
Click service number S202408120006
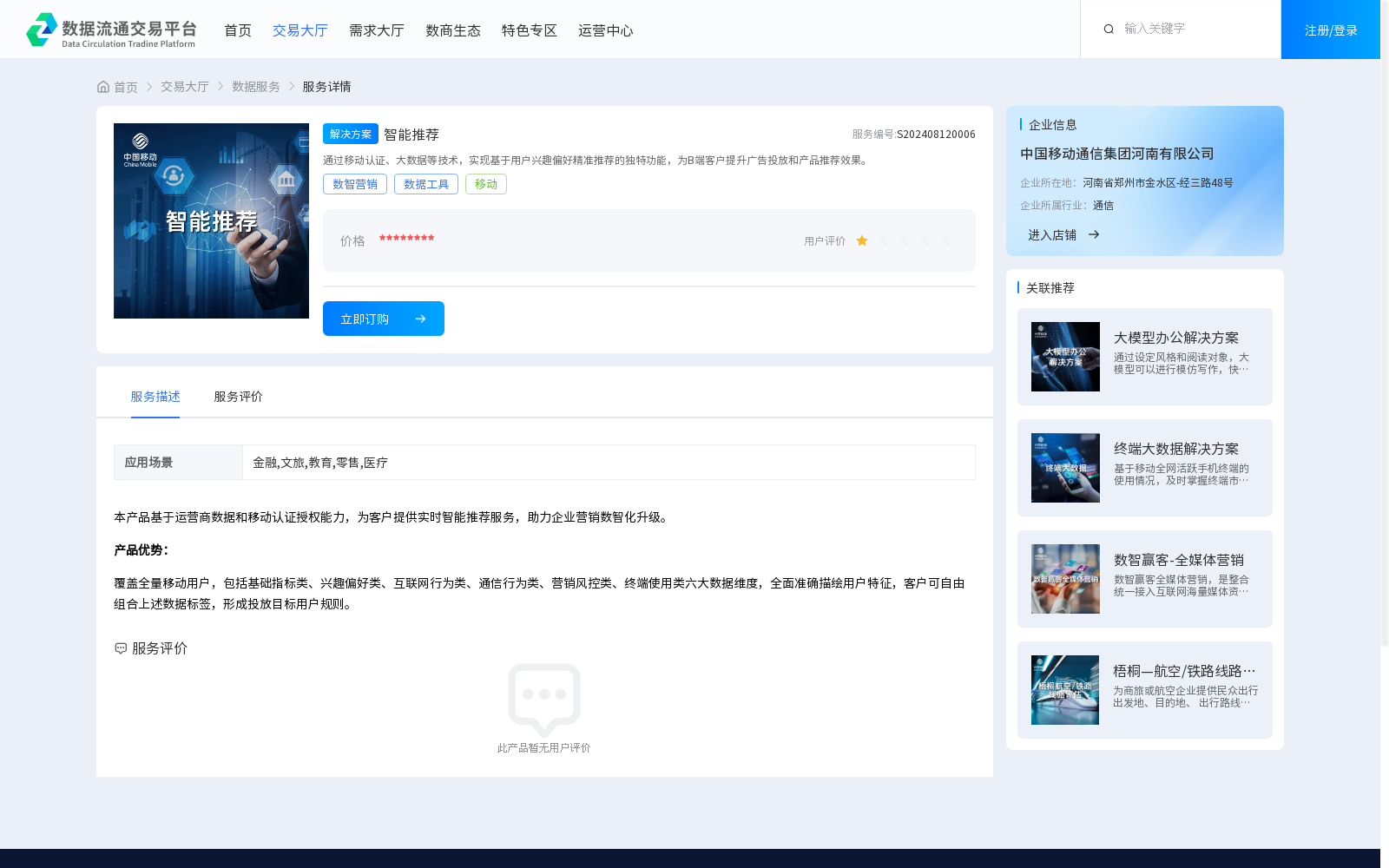tap(936, 135)
